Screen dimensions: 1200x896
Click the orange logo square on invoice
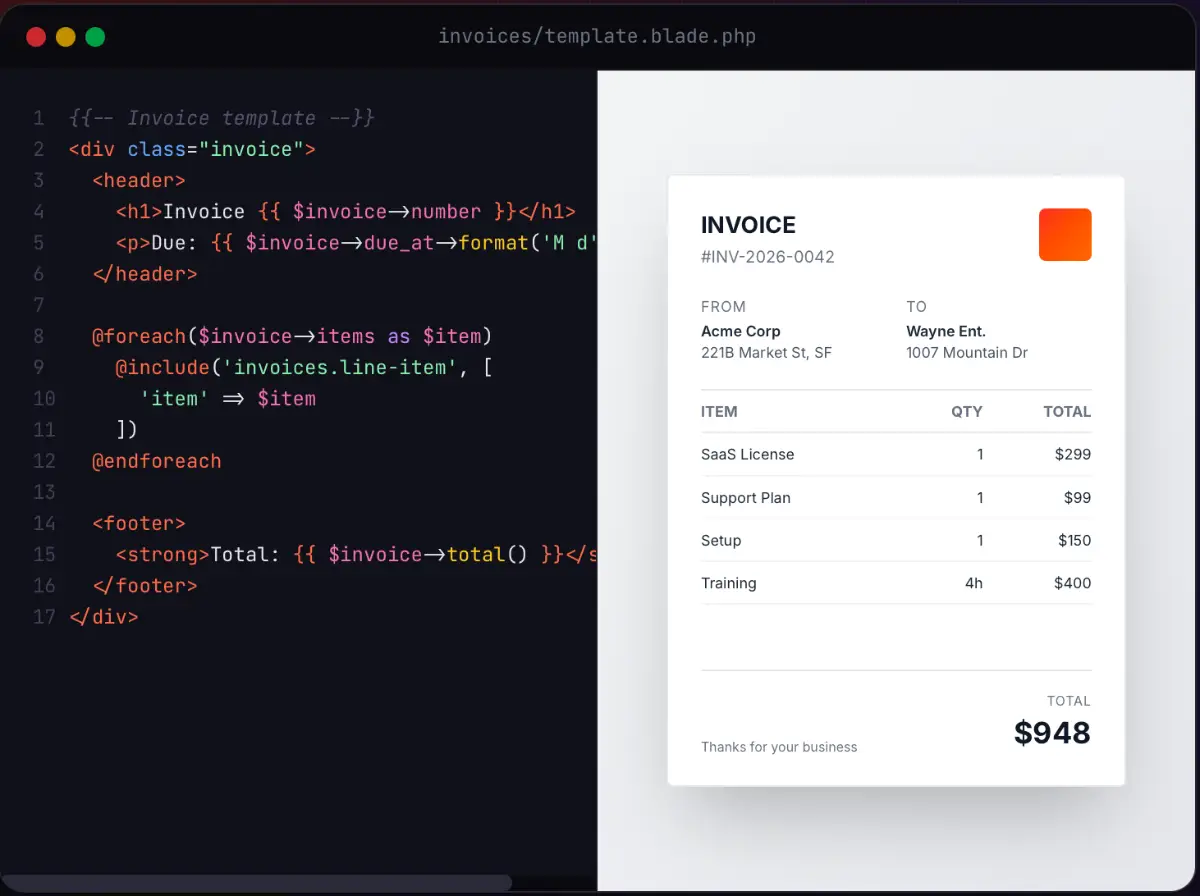1065,235
